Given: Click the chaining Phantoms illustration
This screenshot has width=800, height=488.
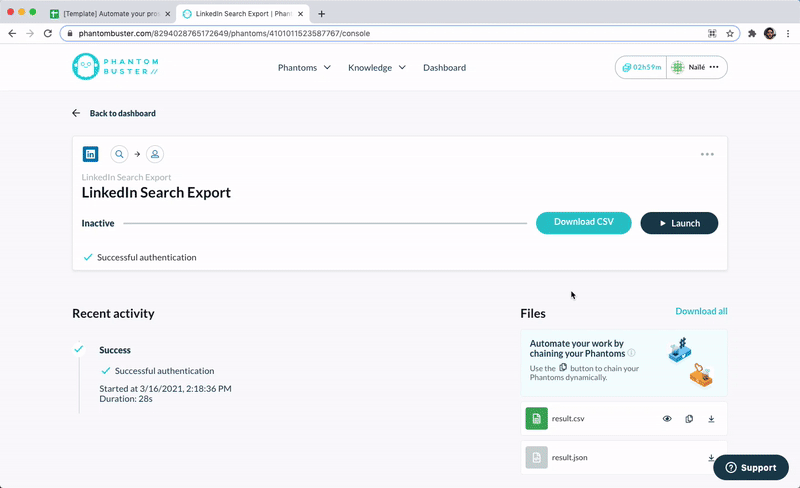Looking at the screenshot, I should pos(691,362).
